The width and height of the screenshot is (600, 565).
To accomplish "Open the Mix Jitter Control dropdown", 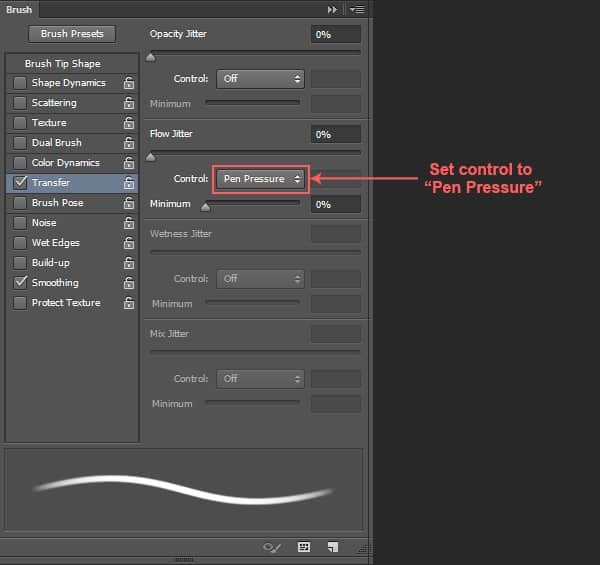I will pos(260,379).
